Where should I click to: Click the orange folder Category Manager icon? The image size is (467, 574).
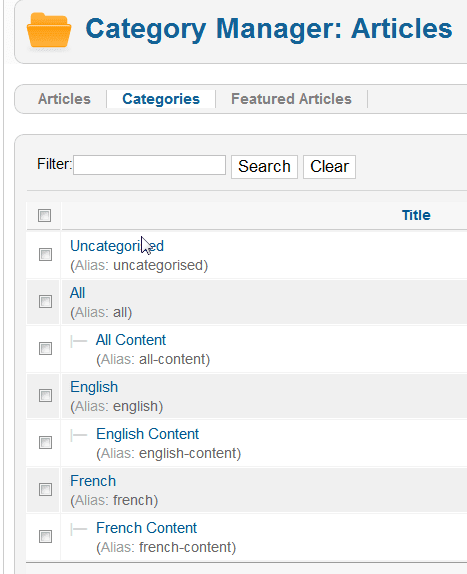pos(49,30)
